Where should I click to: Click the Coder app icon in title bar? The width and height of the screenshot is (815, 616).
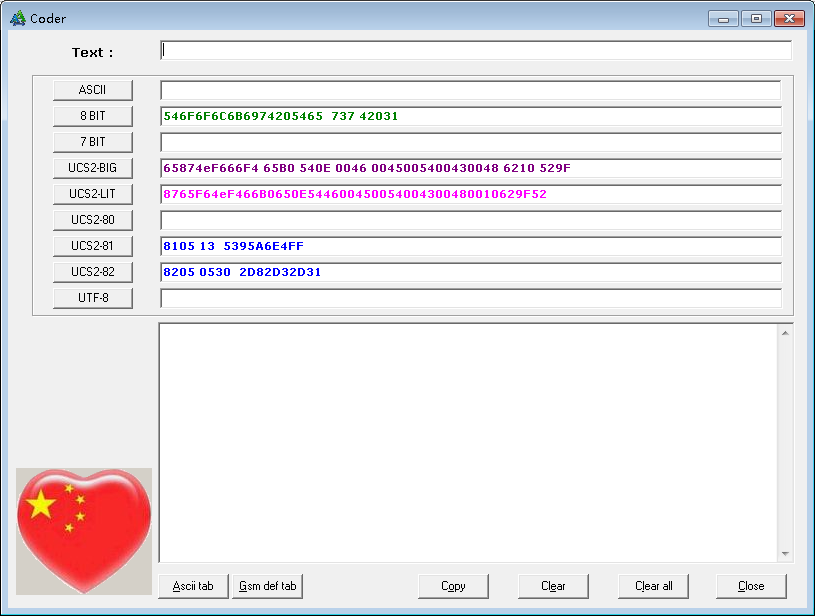(18, 19)
